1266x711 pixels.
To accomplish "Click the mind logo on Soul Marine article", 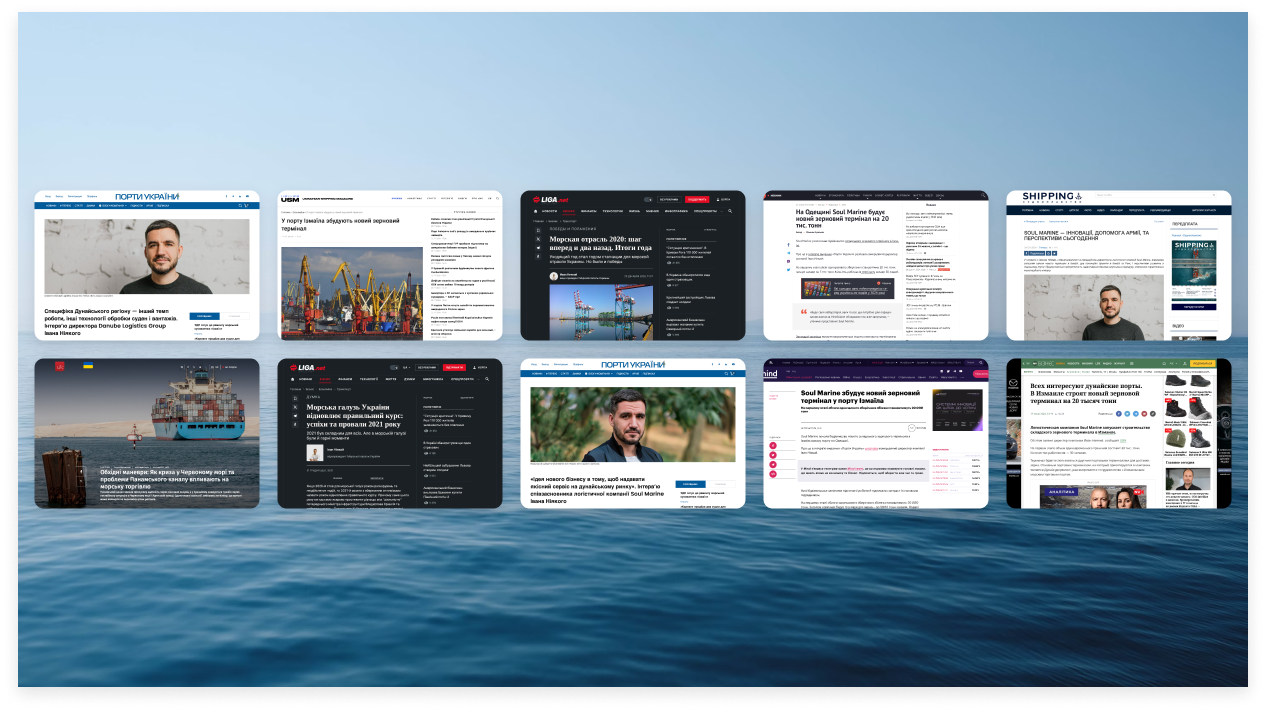I will pos(771,373).
